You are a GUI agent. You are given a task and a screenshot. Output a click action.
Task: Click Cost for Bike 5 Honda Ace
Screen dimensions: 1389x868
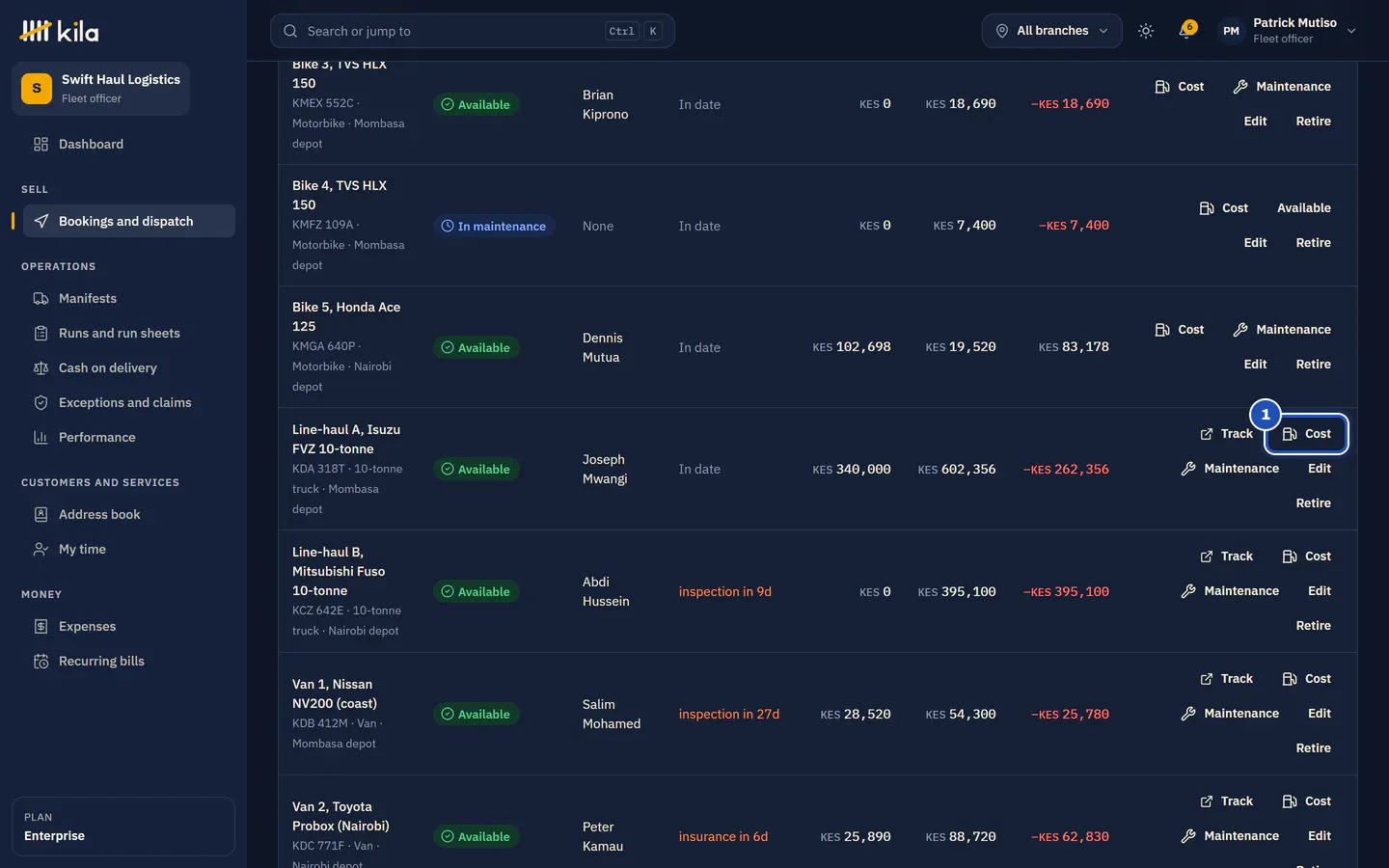click(1180, 330)
